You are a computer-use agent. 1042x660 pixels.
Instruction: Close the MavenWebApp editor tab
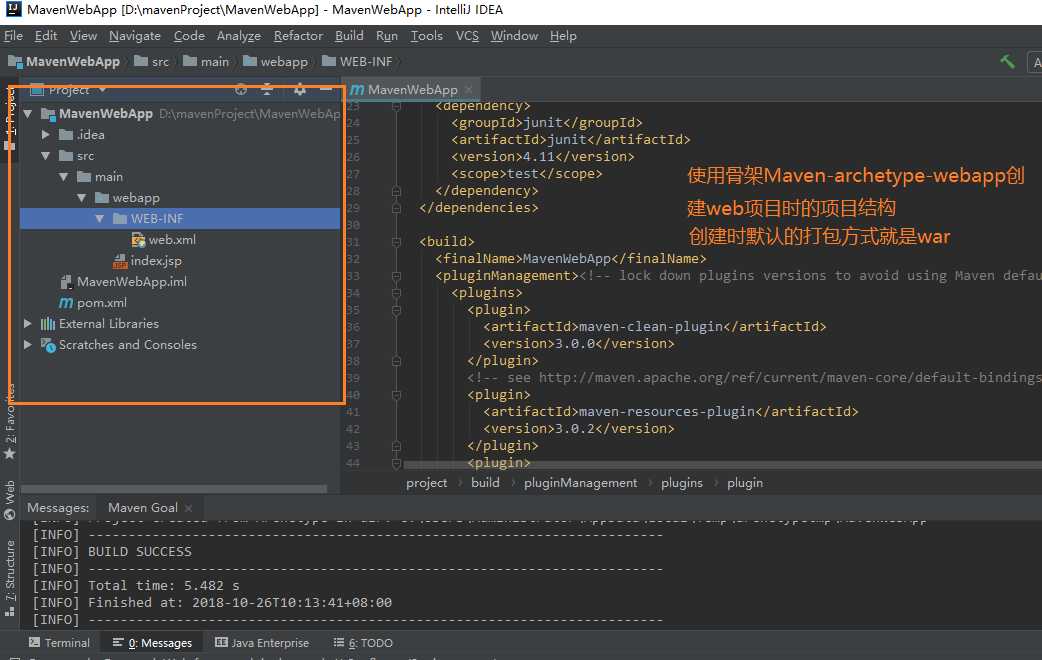click(469, 89)
